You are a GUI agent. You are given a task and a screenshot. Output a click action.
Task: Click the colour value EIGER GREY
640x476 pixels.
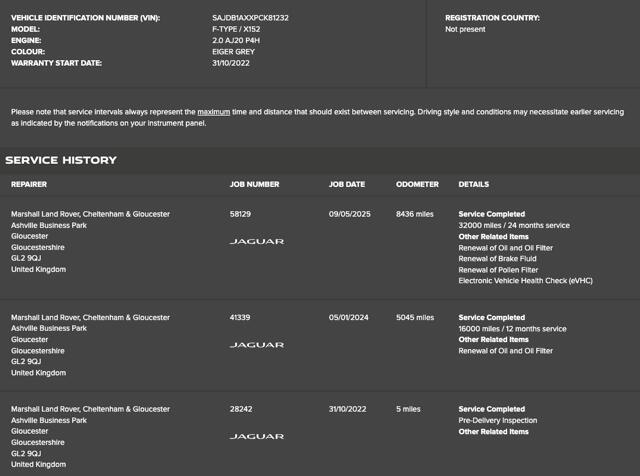tap(233, 52)
